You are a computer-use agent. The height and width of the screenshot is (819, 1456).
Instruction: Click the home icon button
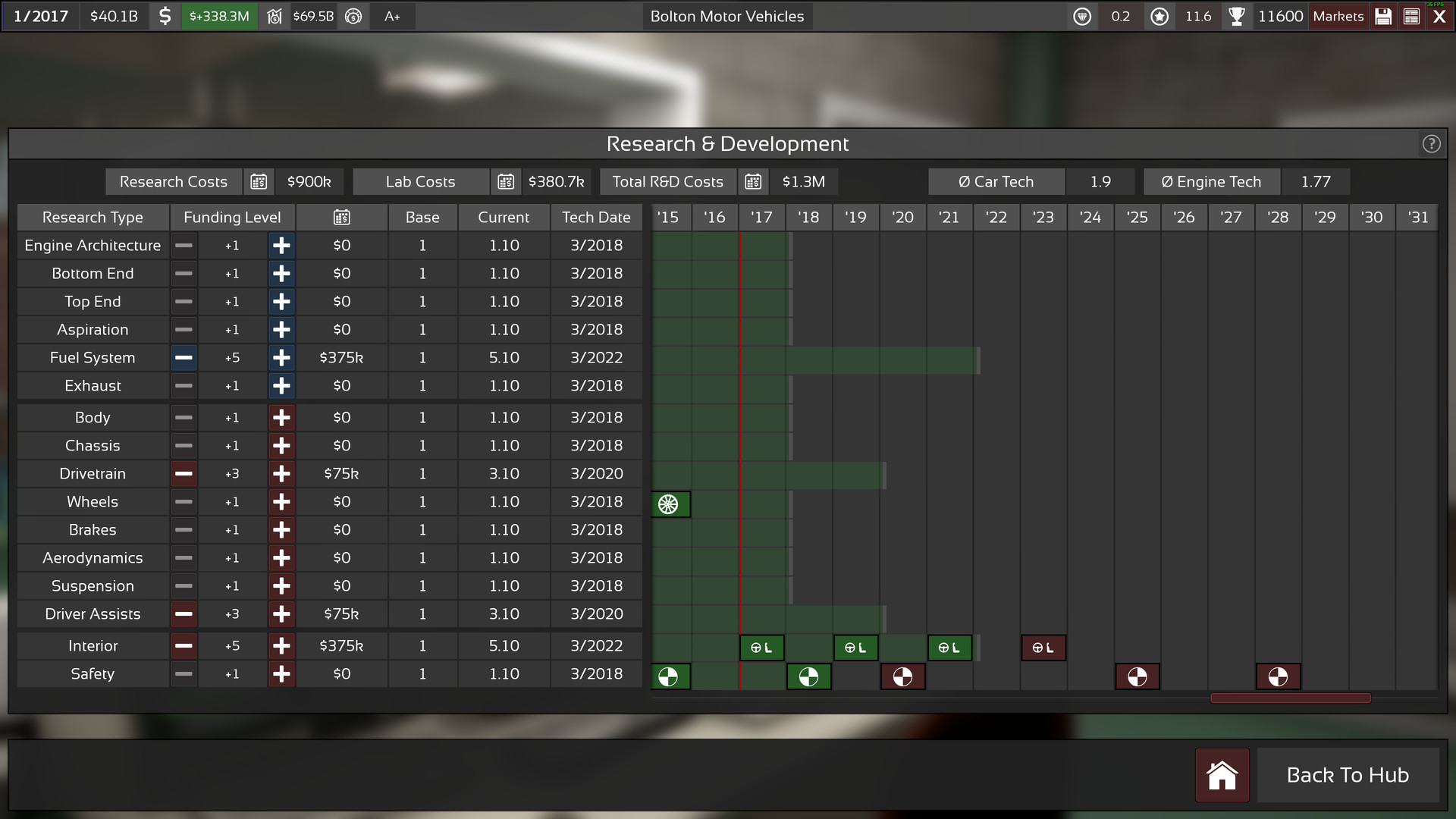(1222, 775)
